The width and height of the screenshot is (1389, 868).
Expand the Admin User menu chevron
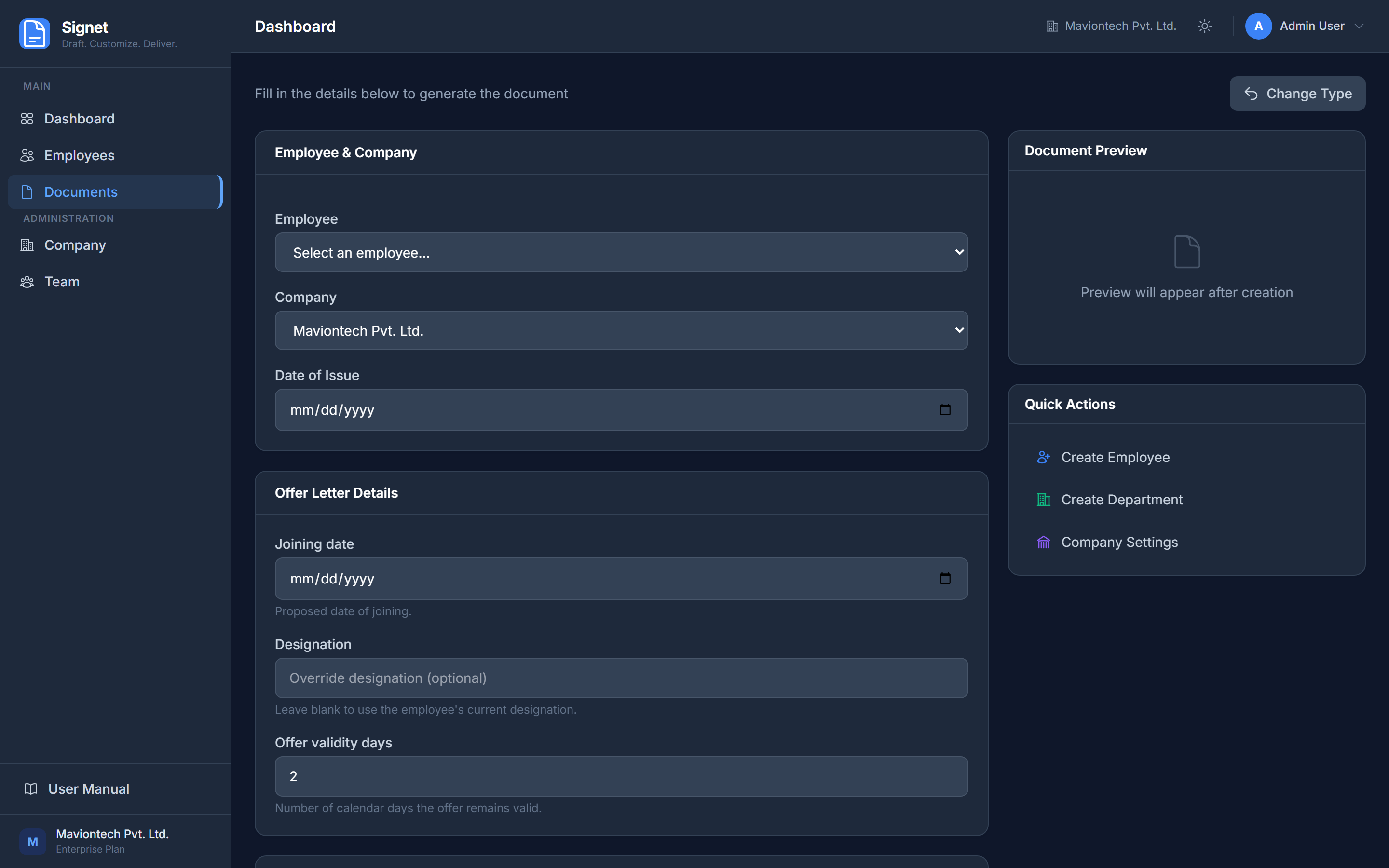(x=1359, y=27)
